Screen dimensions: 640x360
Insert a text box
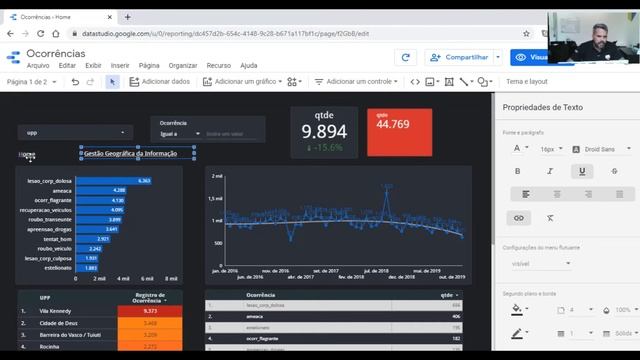coord(449,82)
